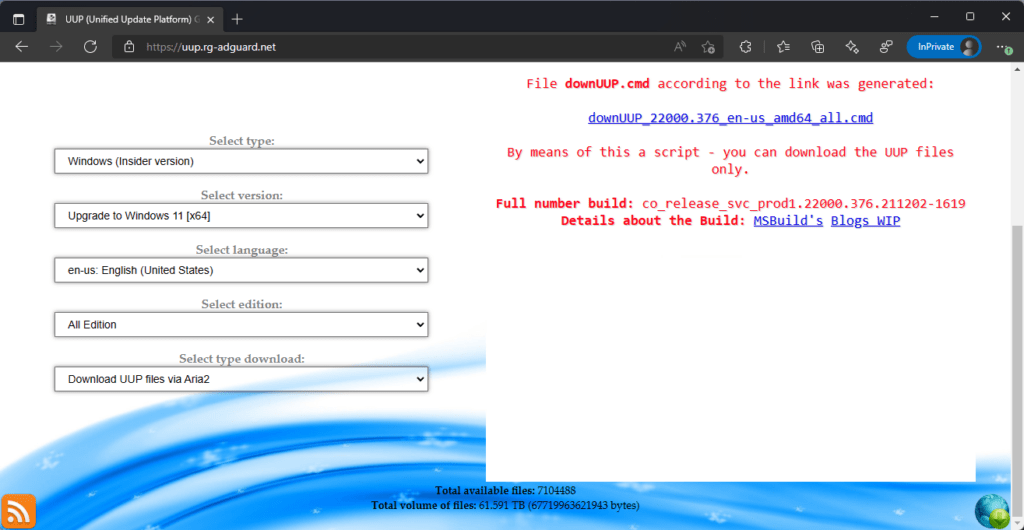Click the 'By means of this a script' text
1024x530 pixels.
tap(730, 161)
